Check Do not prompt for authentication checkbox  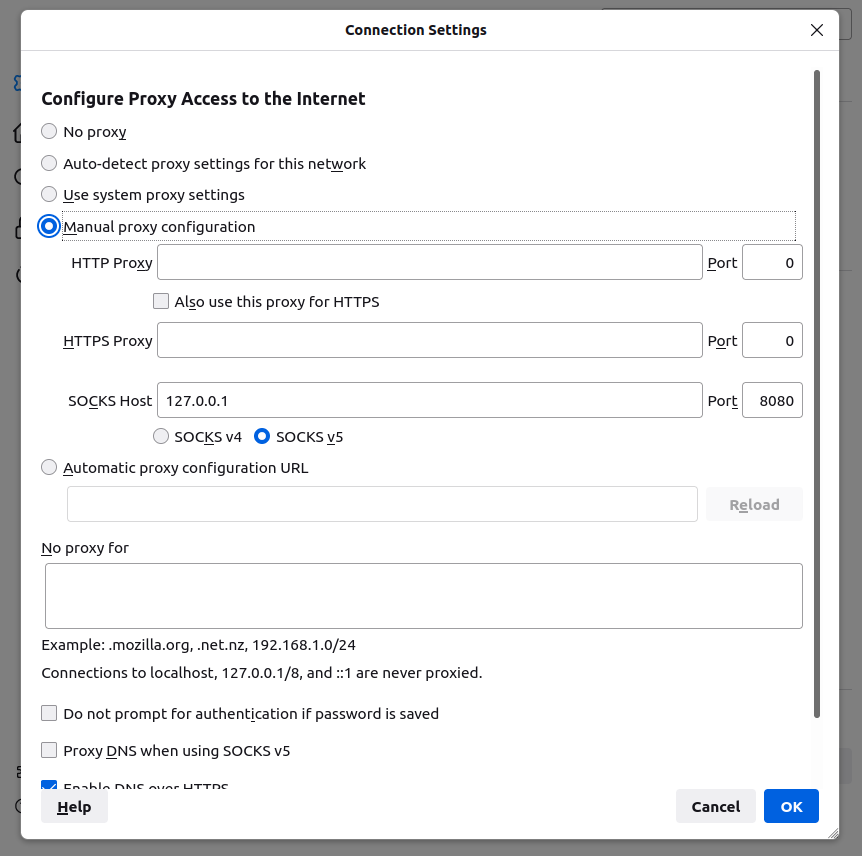pyautogui.click(x=49, y=714)
